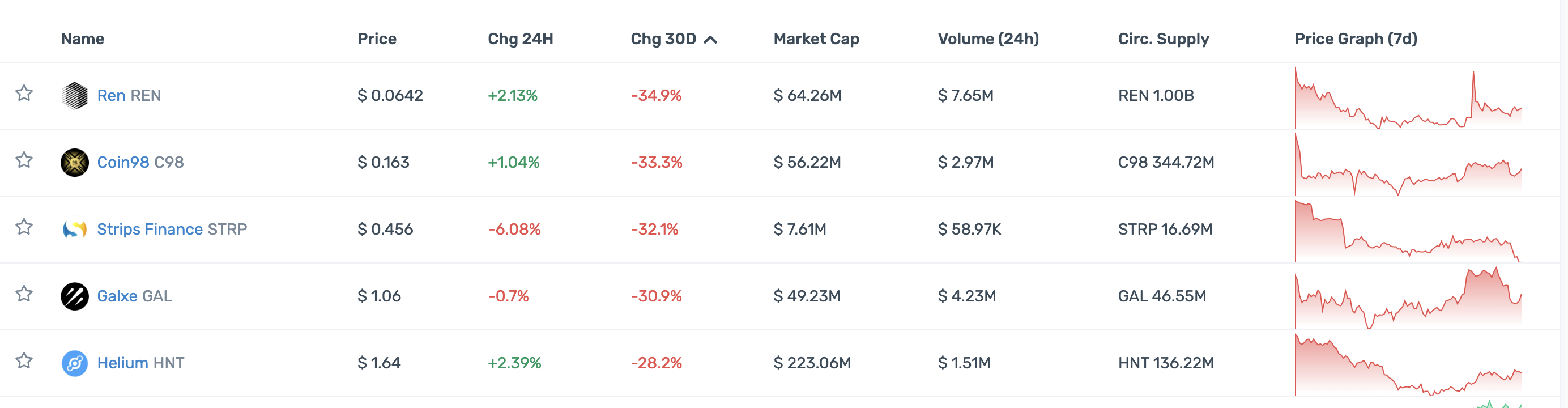This screenshot has height=408, width=1568.
Task: Sort table by Market Cap column
Action: pyautogui.click(x=816, y=39)
